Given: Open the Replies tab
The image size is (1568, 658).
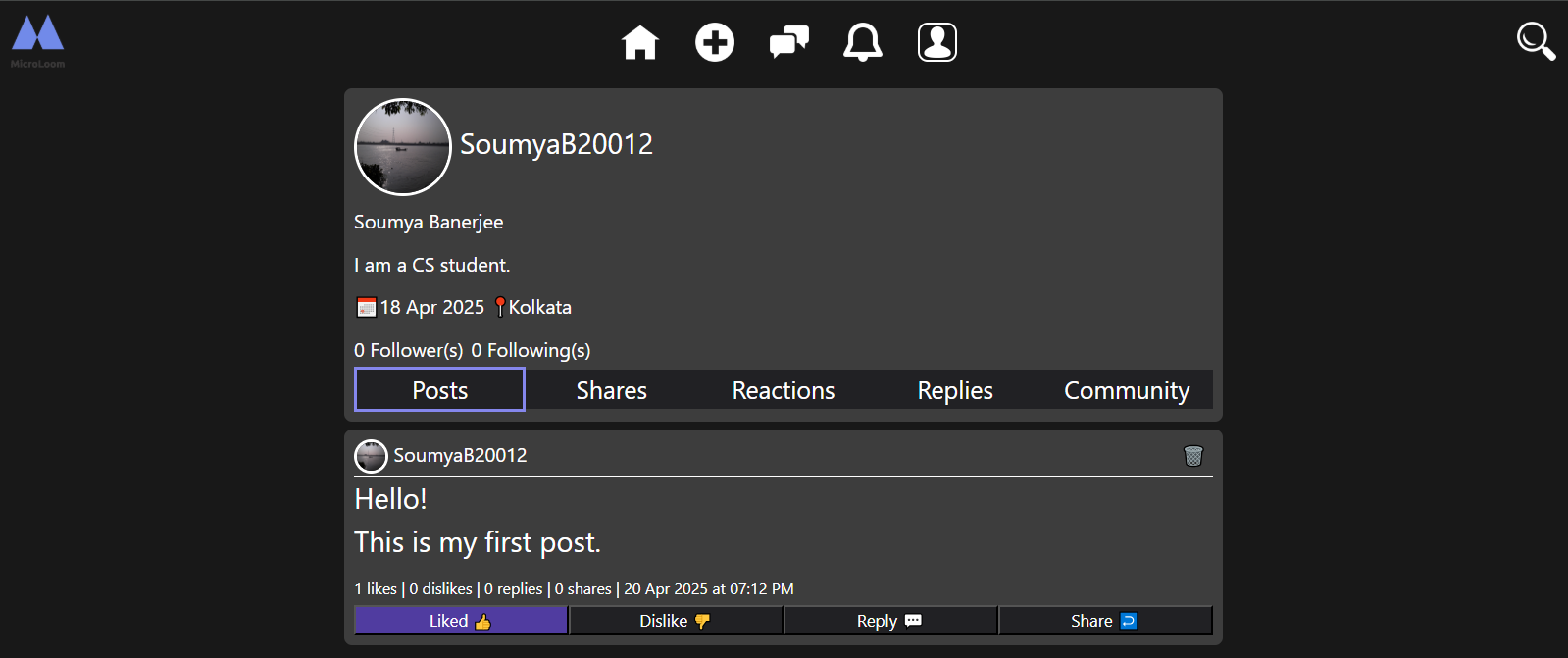Looking at the screenshot, I should click(955, 390).
